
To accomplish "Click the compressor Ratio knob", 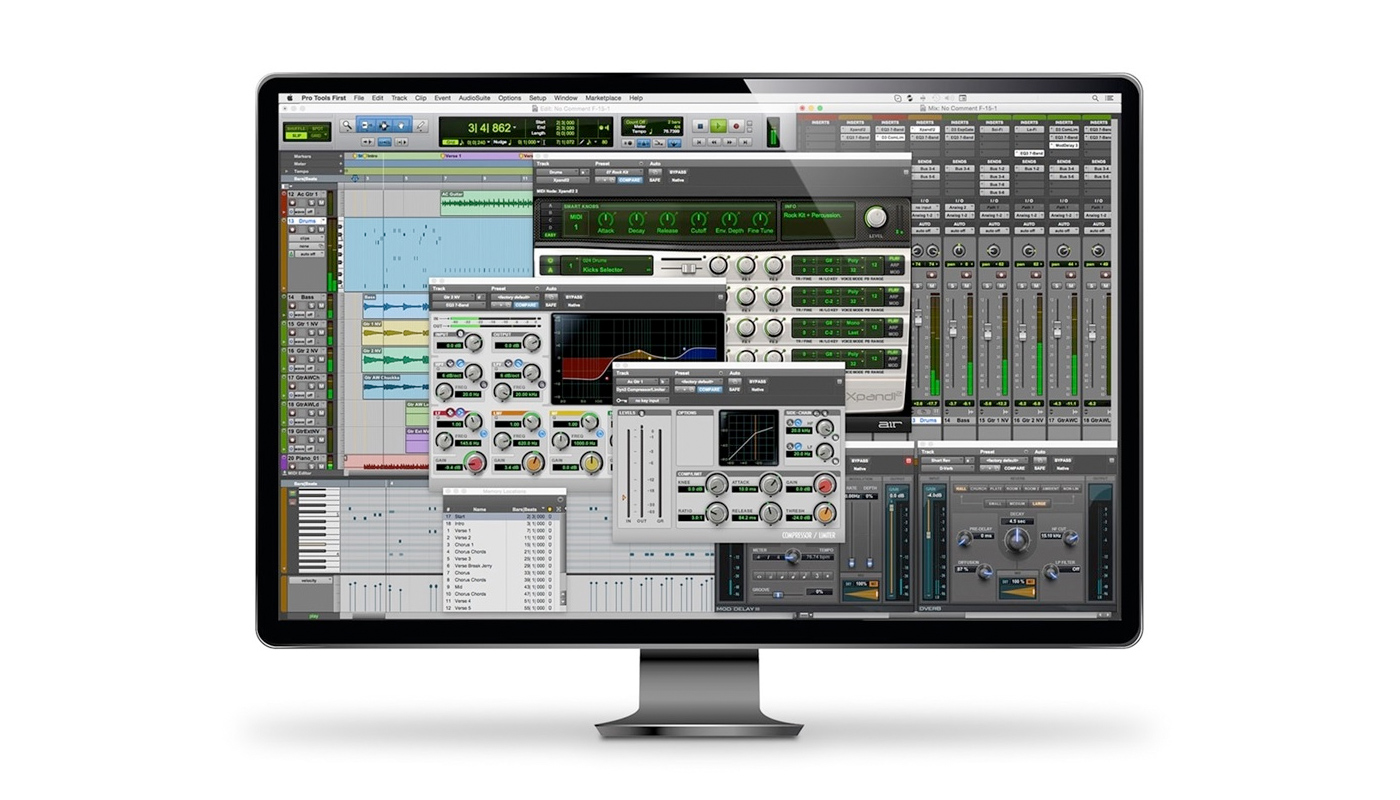I will tap(717, 513).
